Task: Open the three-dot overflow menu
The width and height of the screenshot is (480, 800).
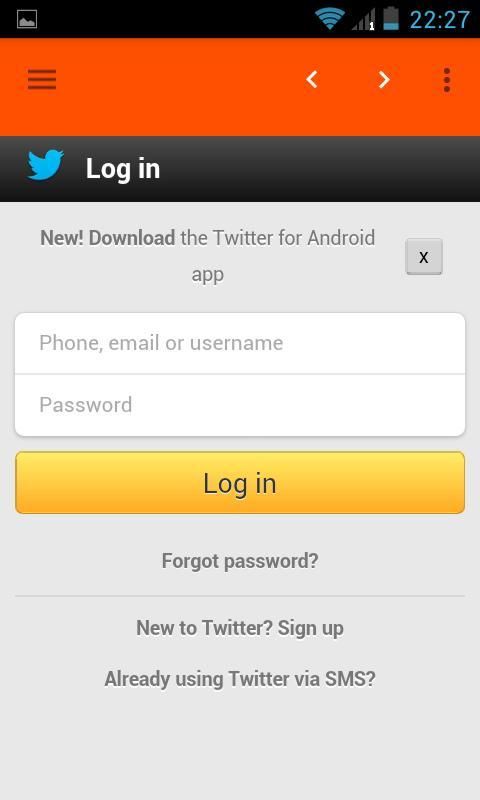Action: point(447,80)
